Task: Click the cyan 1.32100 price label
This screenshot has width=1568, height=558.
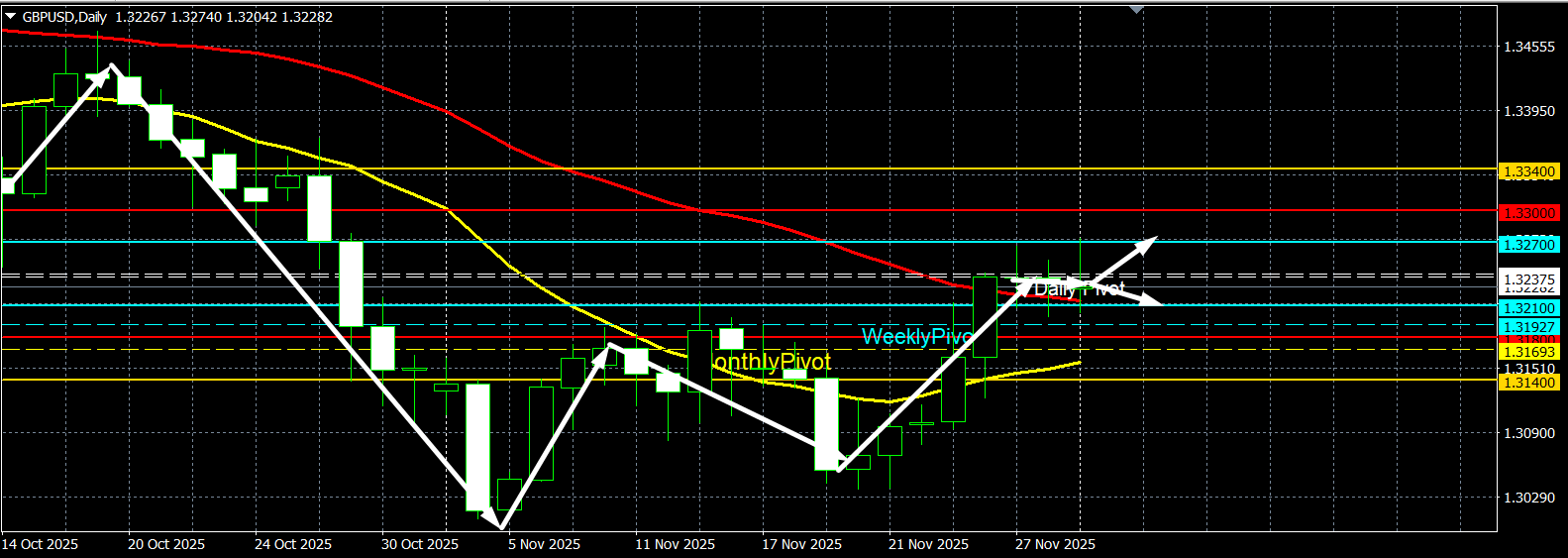Action: point(1529,309)
